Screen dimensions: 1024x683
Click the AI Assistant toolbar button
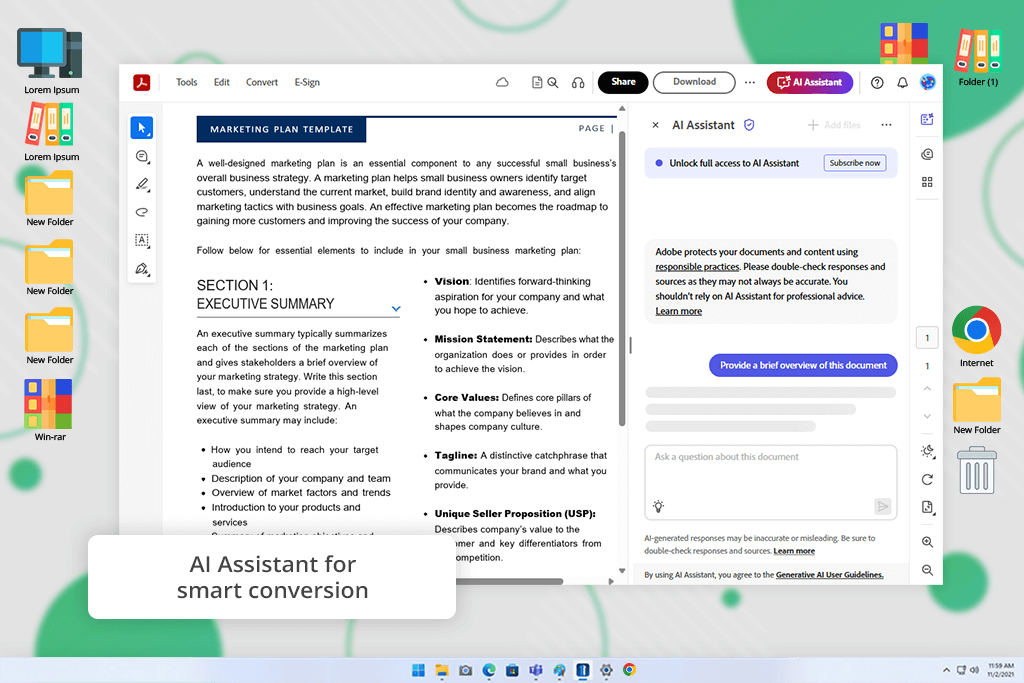pos(810,82)
